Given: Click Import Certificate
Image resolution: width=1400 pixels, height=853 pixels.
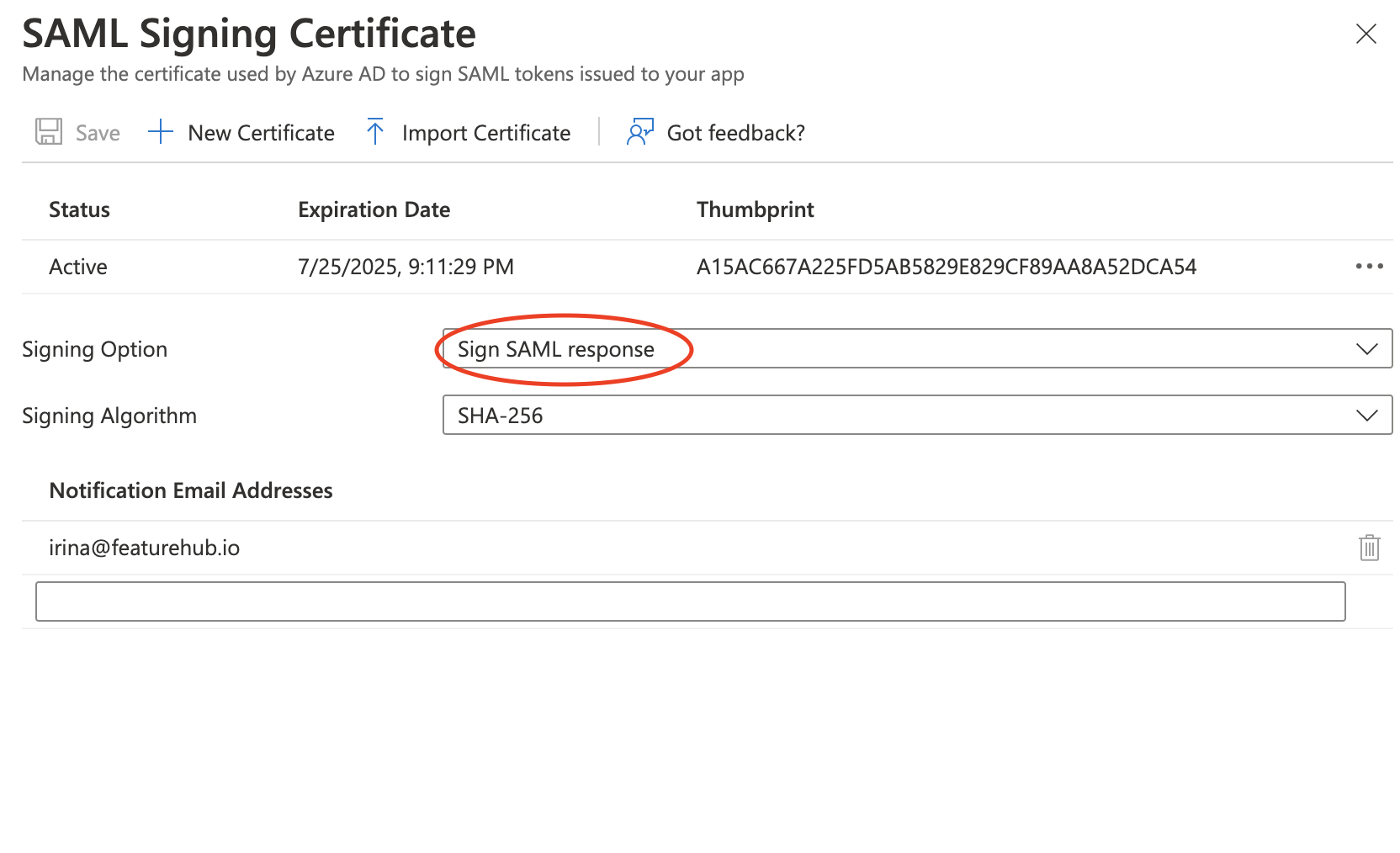Looking at the screenshot, I should click(x=486, y=132).
